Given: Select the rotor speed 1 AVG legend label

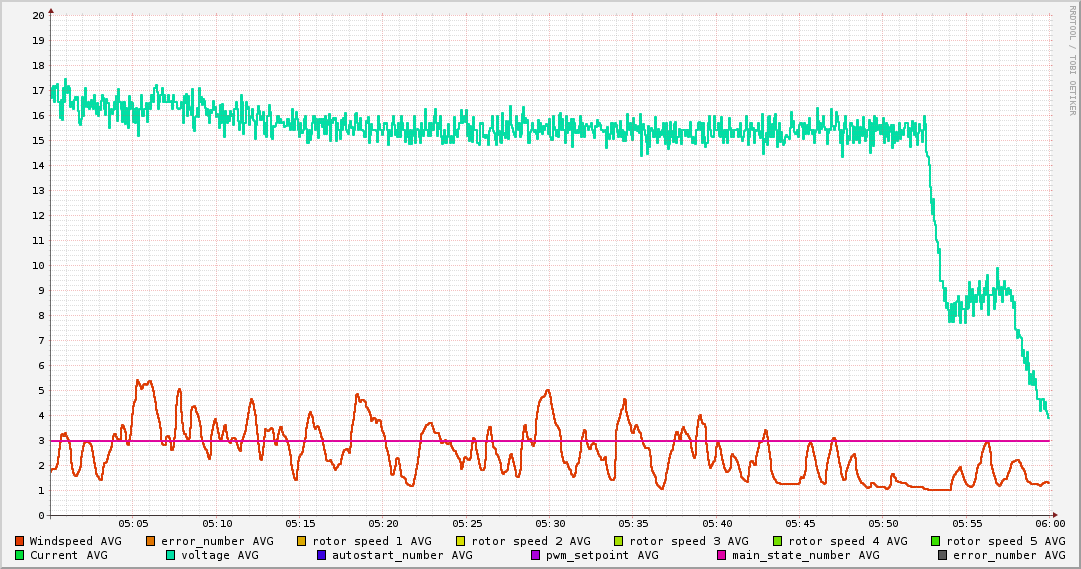Looking at the screenshot, I should click(371, 541).
